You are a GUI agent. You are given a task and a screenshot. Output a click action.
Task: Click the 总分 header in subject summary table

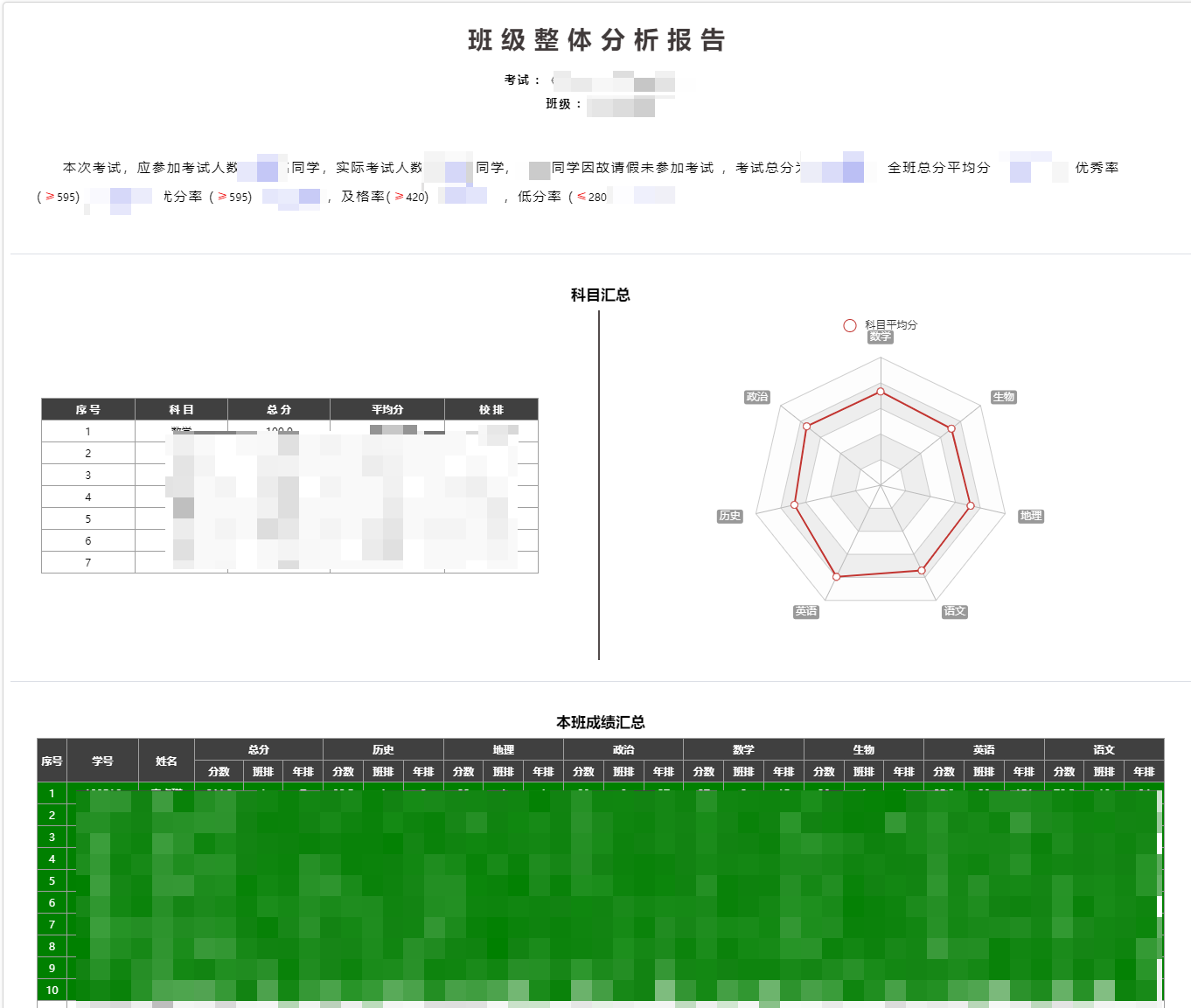pos(279,409)
